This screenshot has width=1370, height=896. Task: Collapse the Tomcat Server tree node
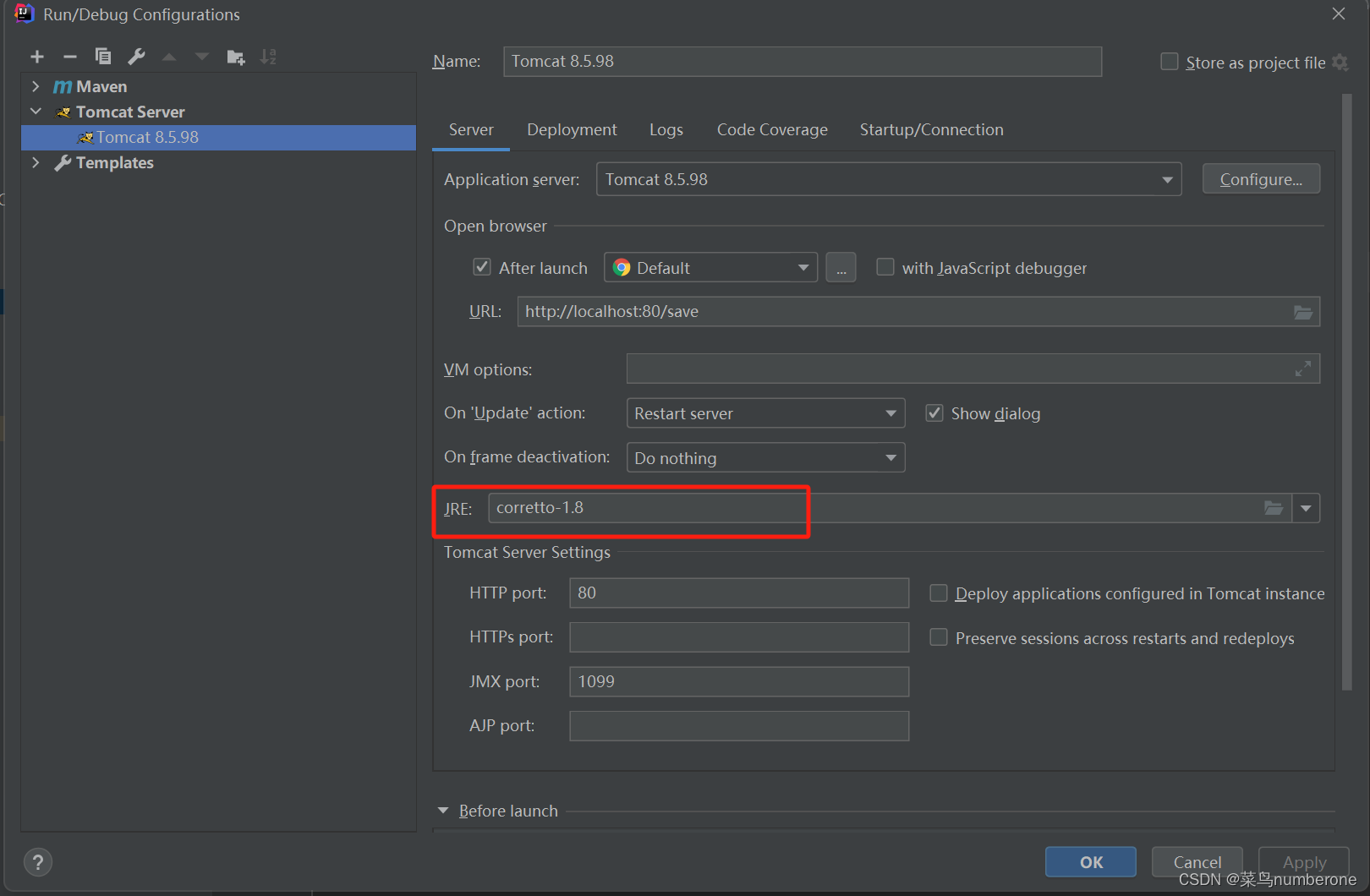pyautogui.click(x=36, y=112)
